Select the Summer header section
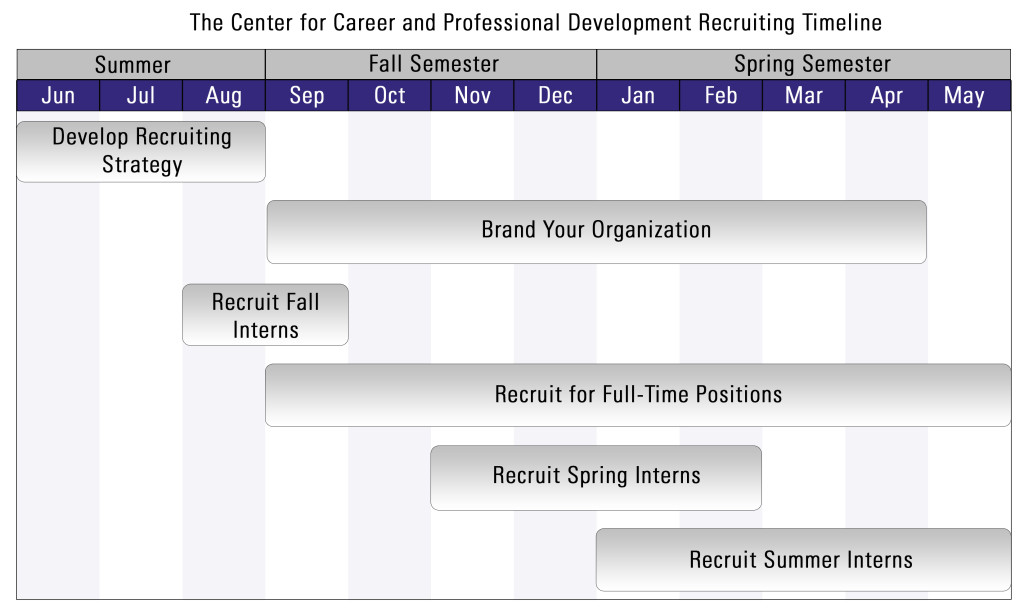 (141, 65)
